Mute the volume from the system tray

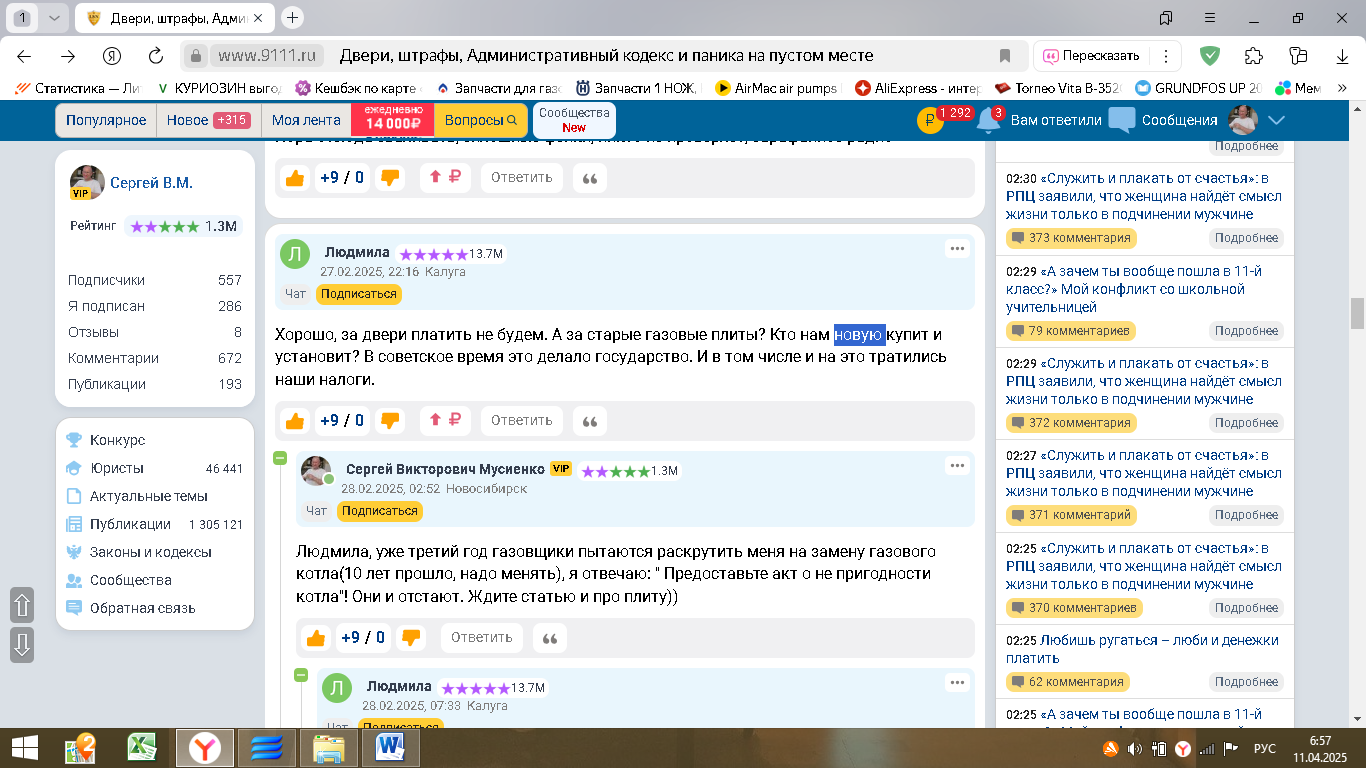pyautogui.click(x=1134, y=747)
